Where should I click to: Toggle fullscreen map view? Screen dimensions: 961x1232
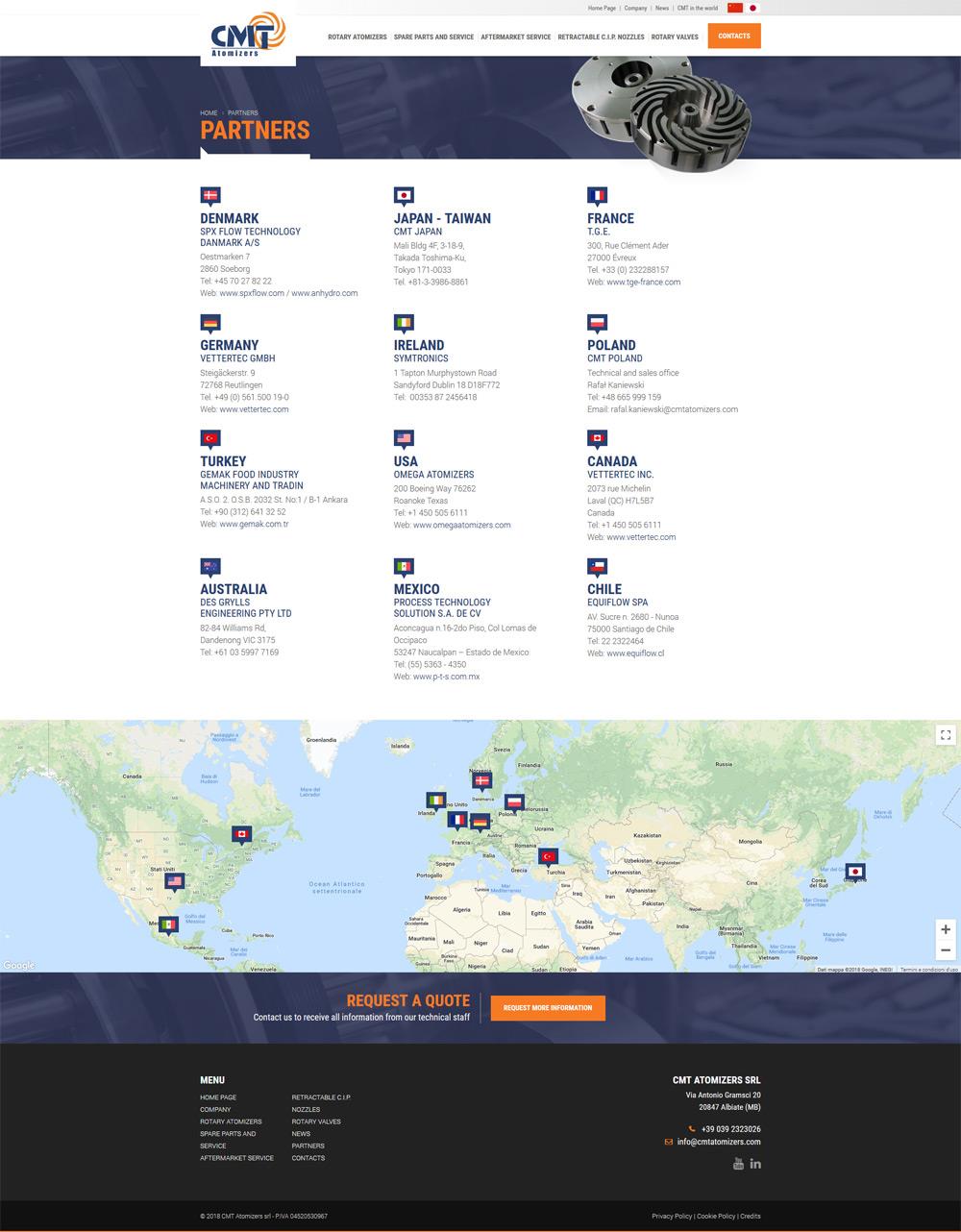[x=946, y=735]
